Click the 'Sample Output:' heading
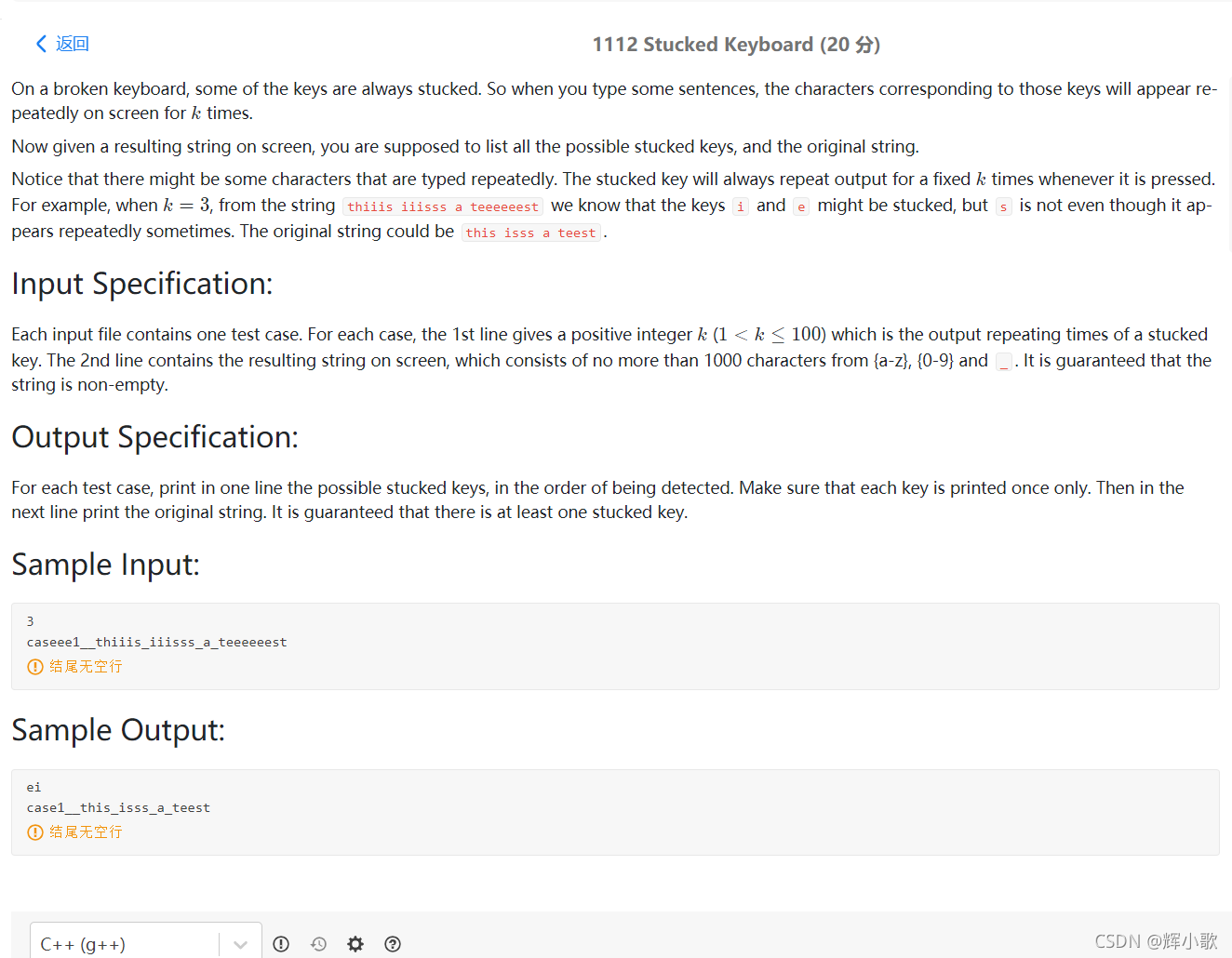1232x958 pixels. [118, 730]
